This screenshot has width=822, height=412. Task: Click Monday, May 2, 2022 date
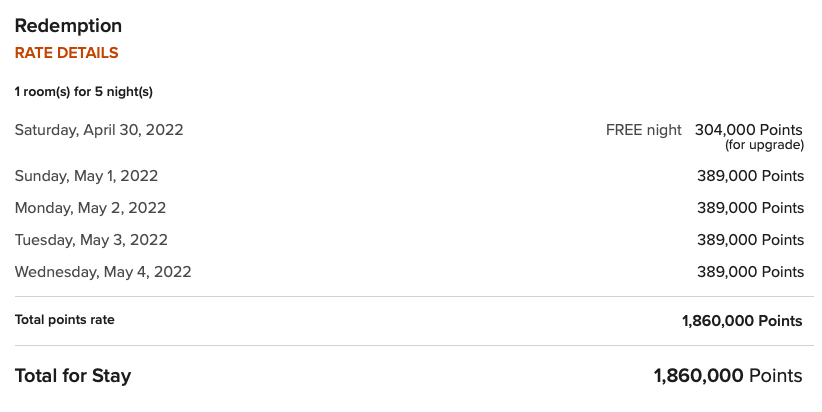pos(90,208)
